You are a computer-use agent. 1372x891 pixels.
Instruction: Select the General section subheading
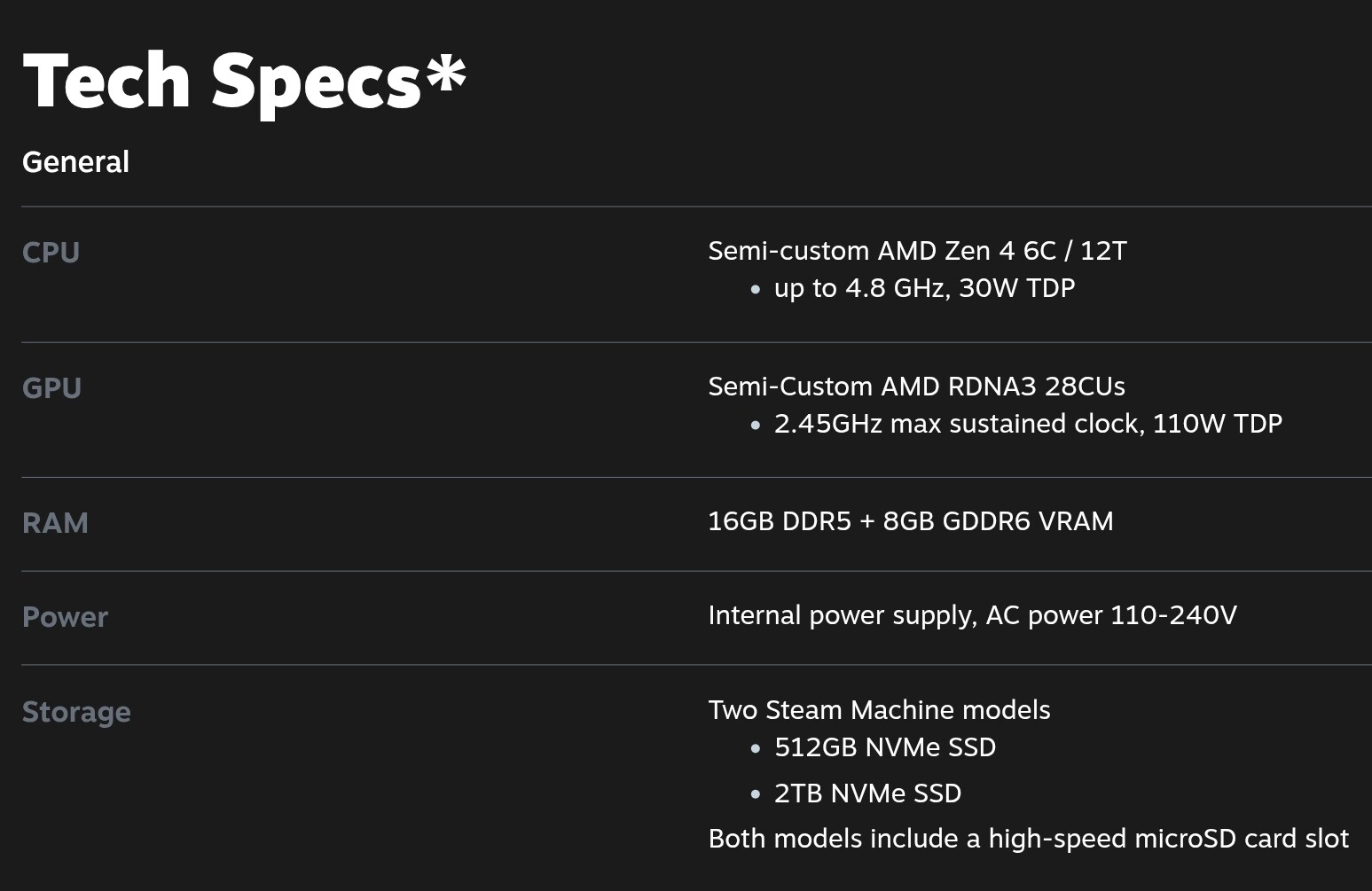pyautogui.click(x=75, y=162)
